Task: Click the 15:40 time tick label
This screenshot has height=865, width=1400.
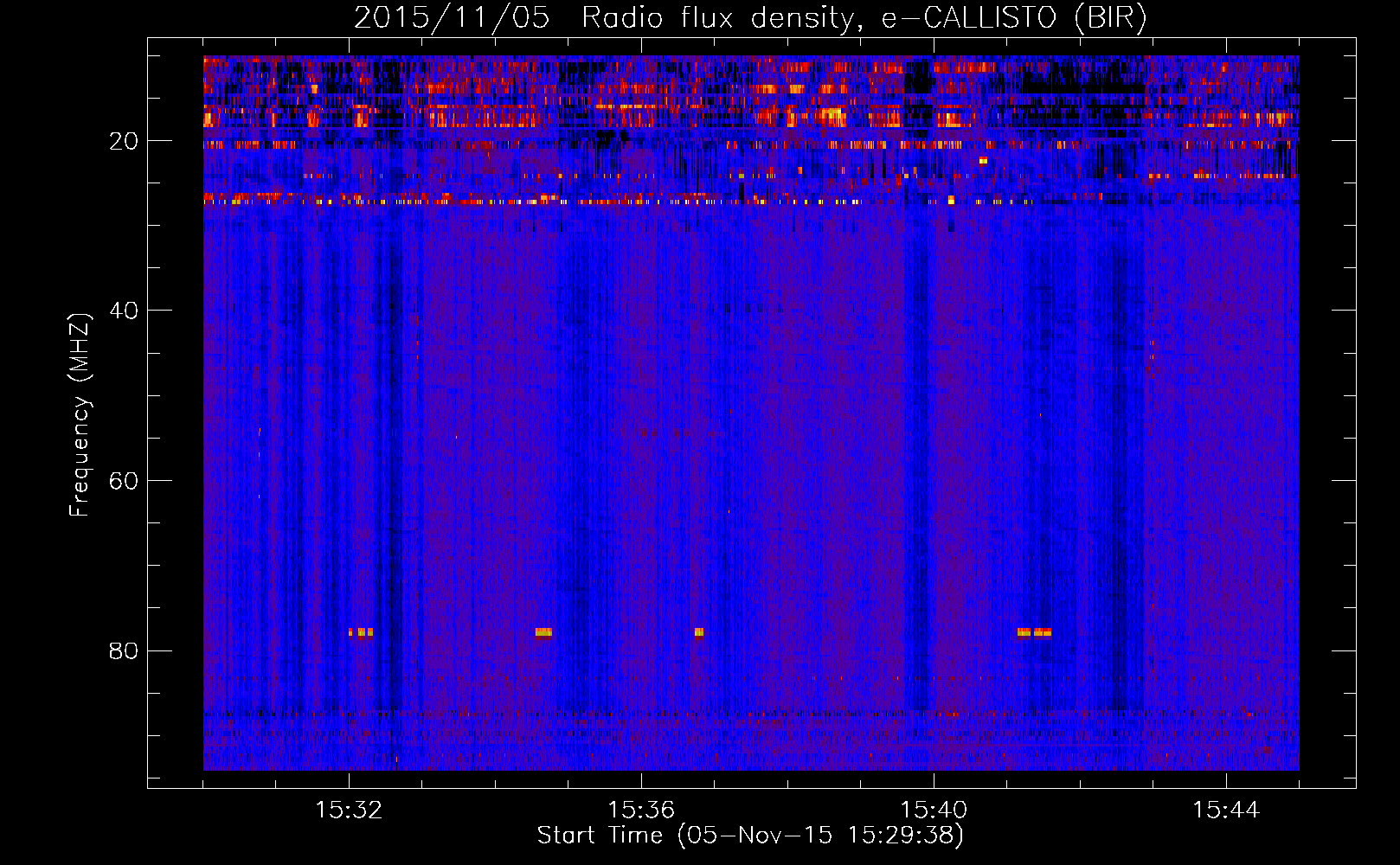Action: 934,811
